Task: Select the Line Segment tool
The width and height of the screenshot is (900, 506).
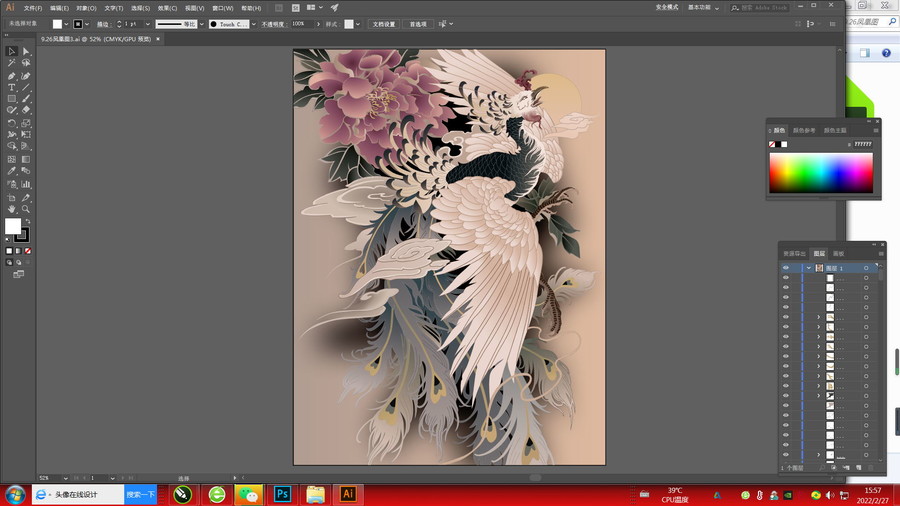Action: (26, 87)
